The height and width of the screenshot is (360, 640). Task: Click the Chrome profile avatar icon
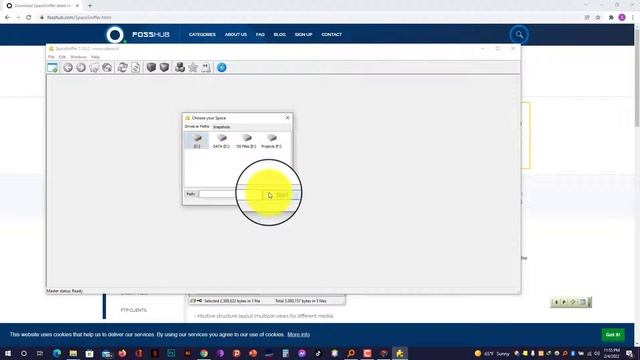(x=622, y=18)
